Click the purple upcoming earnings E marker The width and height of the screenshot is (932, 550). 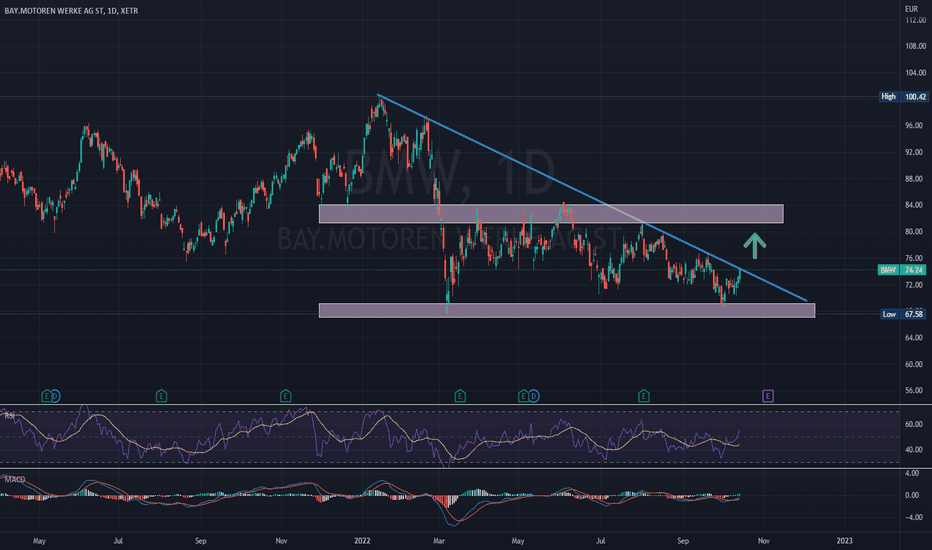click(768, 396)
